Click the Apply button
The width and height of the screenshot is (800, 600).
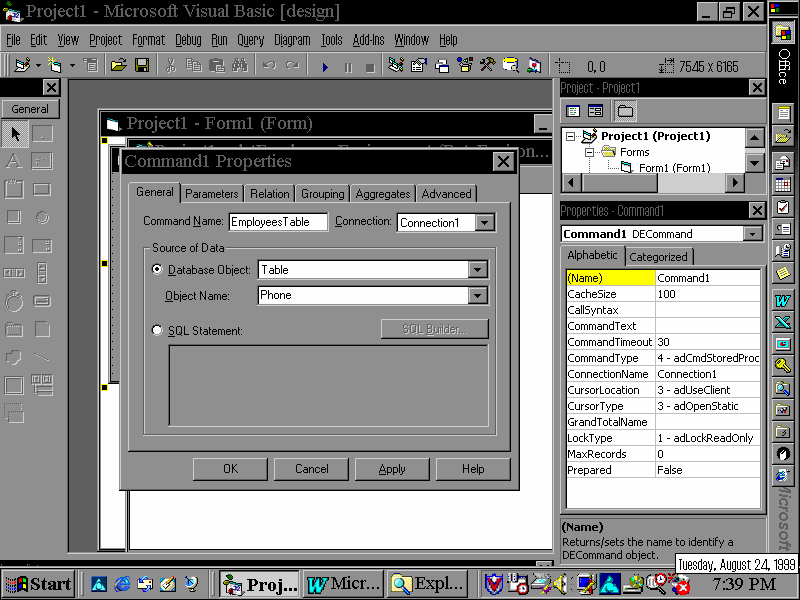coord(392,469)
